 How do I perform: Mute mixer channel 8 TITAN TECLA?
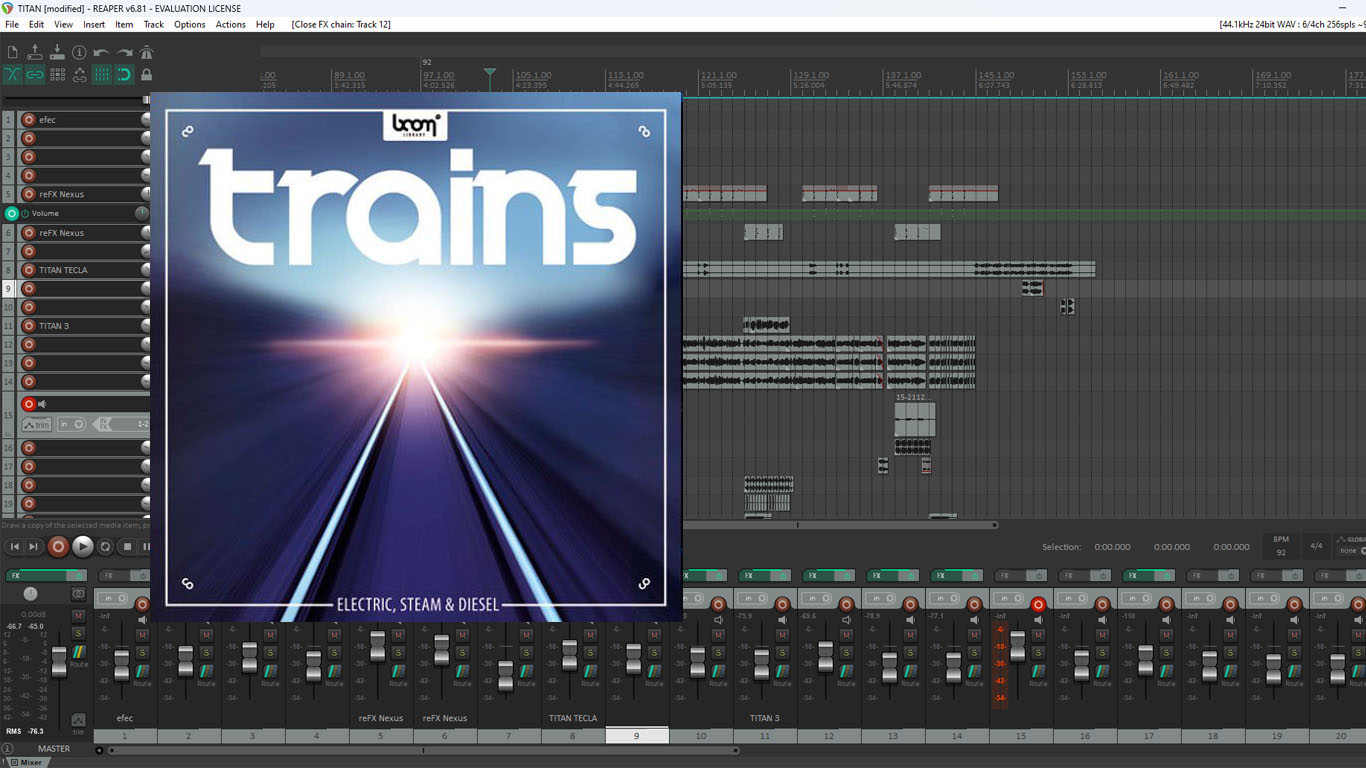pos(590,635)
